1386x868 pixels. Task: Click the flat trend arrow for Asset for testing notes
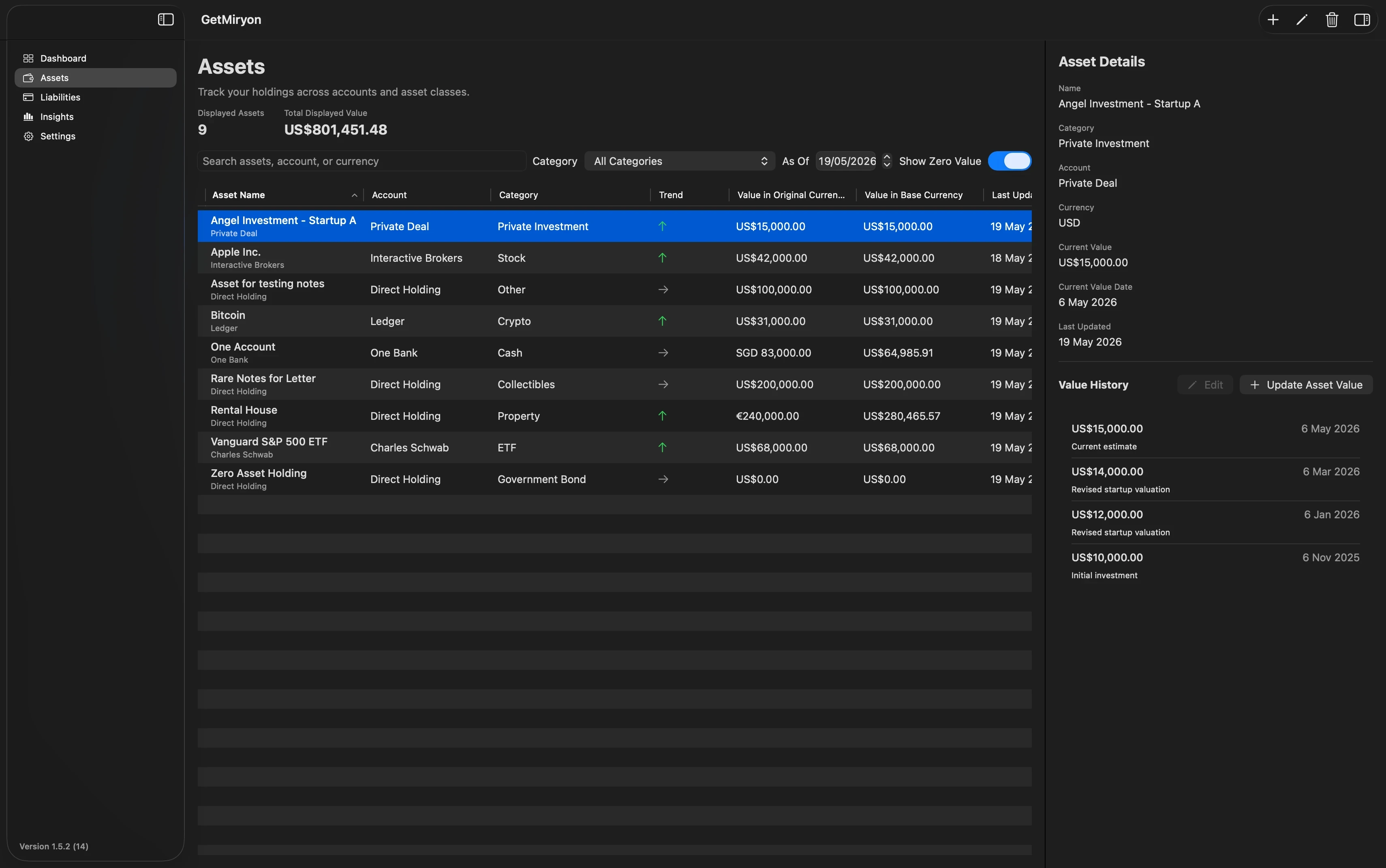[663, 289]
